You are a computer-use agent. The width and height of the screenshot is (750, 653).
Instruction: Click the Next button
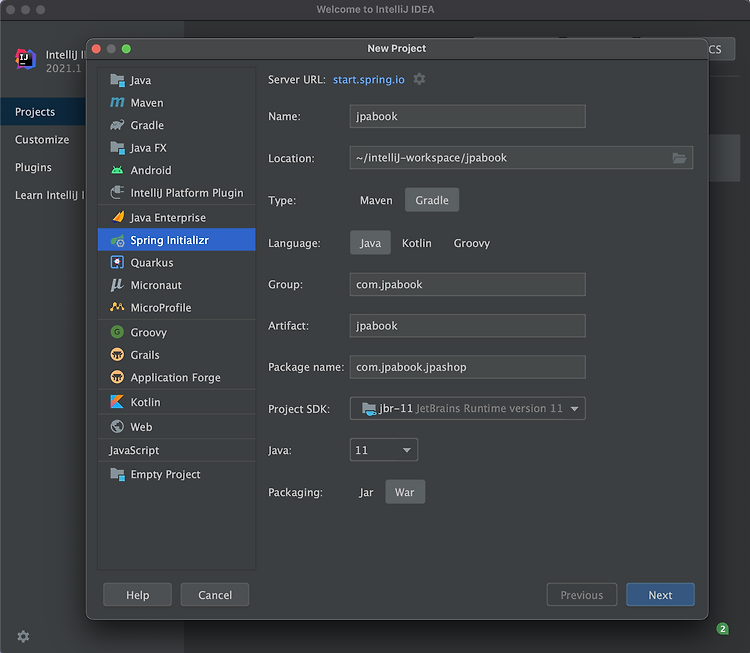[x=660, y=595]
